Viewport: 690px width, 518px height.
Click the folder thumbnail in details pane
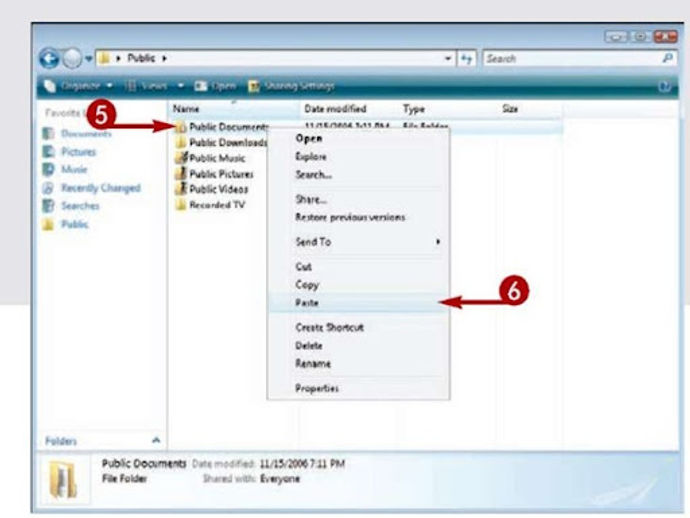[64, 480]
